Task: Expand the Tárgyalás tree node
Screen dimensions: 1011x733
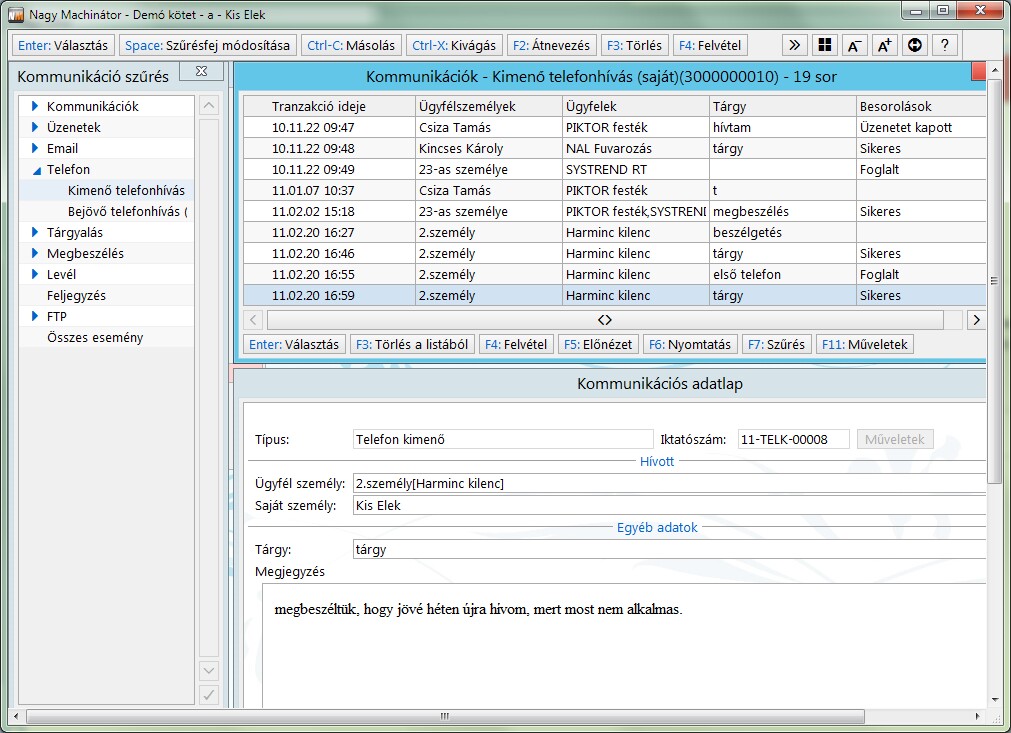Action: pos(35,232)
